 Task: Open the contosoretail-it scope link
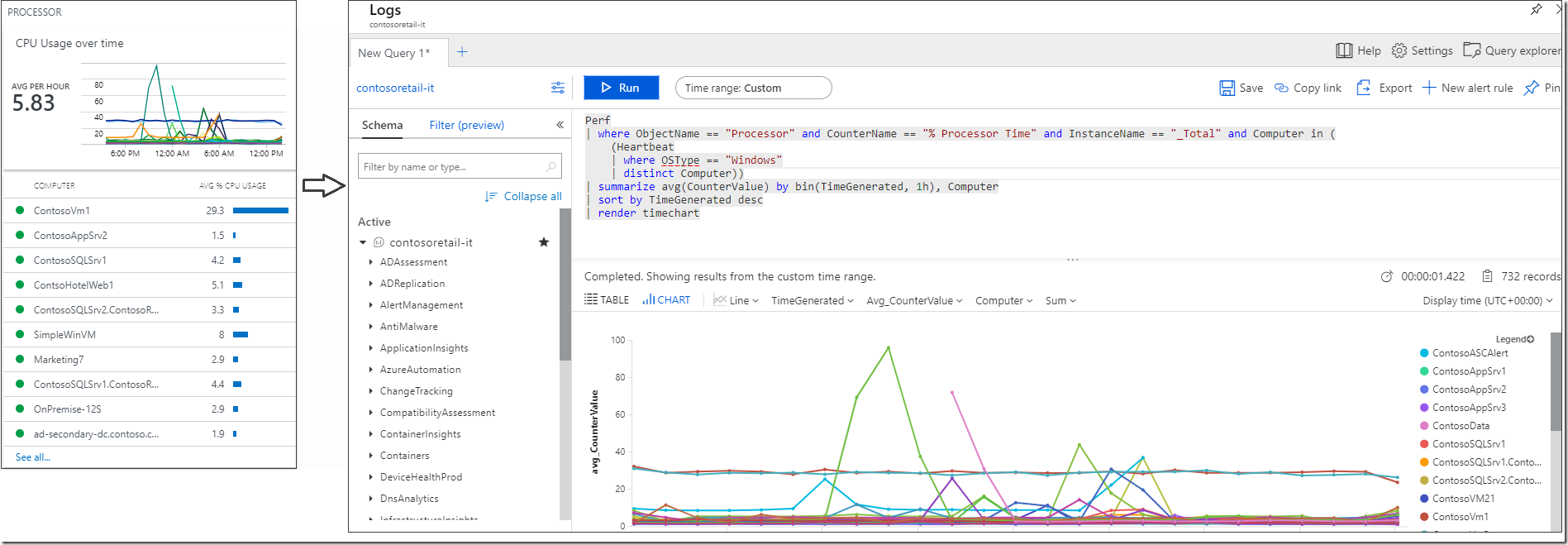pos(395,88)
